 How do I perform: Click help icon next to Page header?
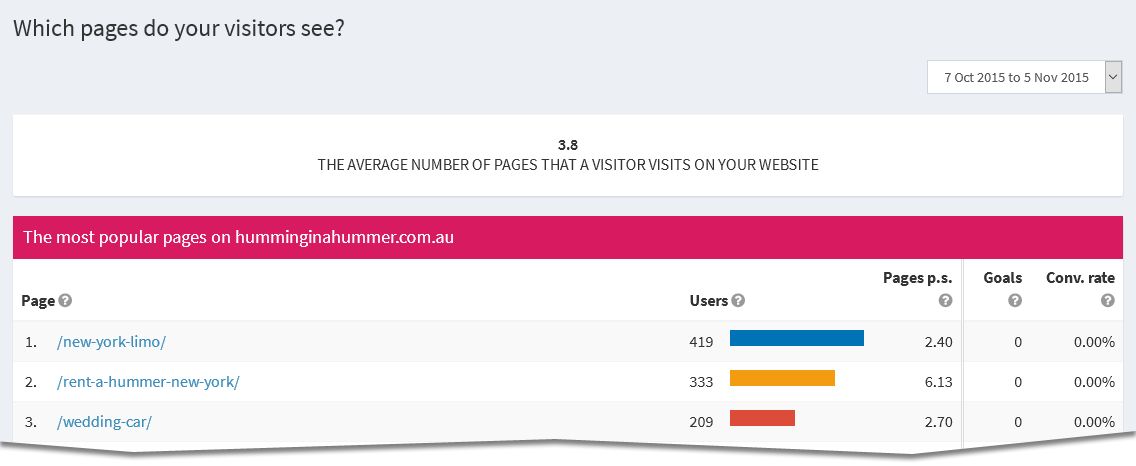pos(65,300)
